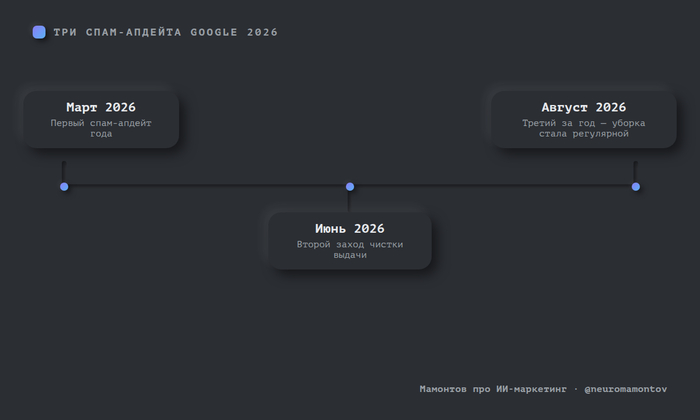This screenshot has height=420, width=700.
Task: Open the Август 2026 card
Action: click(x=583, y=120)
